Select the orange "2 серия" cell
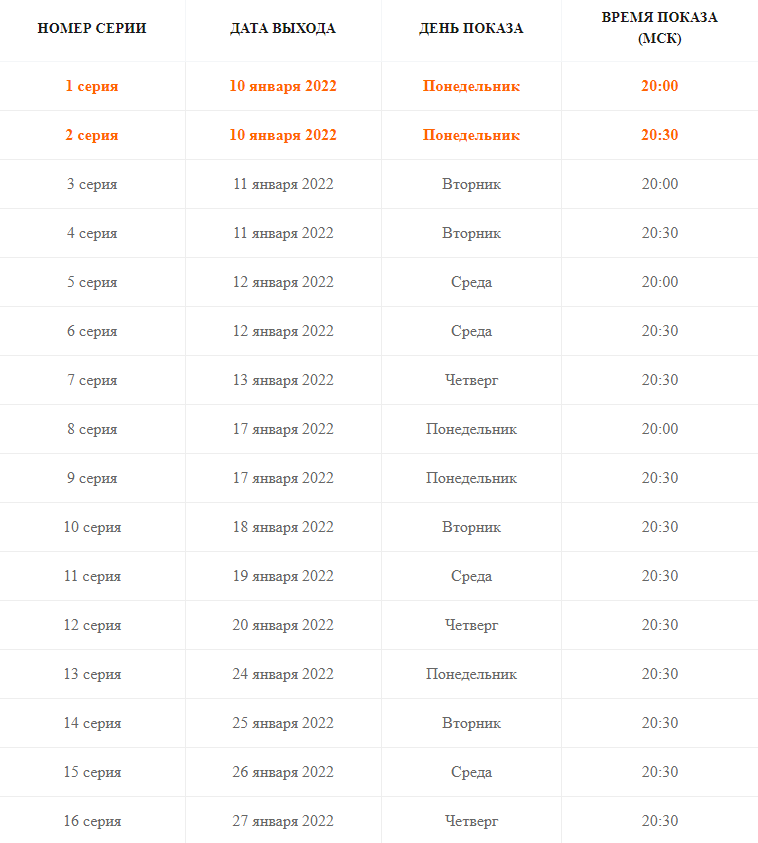Screen dimensions: 758x843 (x=92, y=135)
